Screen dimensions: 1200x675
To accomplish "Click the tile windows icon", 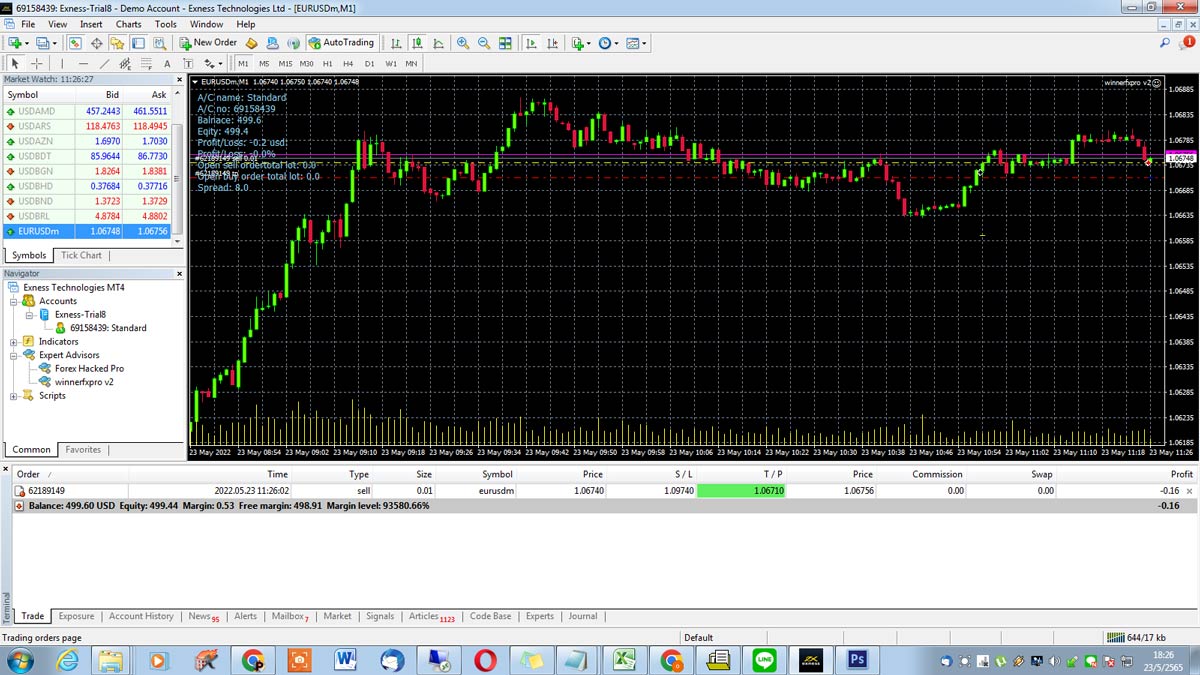I will coord(505,43).
